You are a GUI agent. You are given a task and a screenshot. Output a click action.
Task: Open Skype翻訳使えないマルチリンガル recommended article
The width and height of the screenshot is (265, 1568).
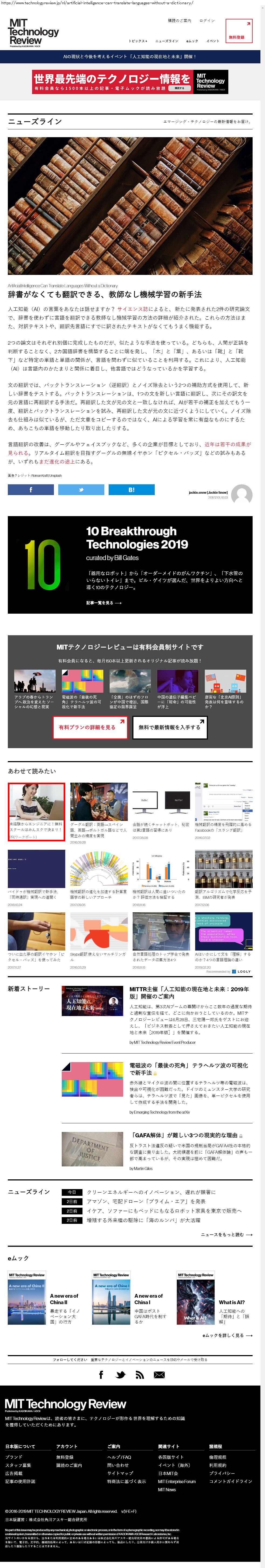99,941
